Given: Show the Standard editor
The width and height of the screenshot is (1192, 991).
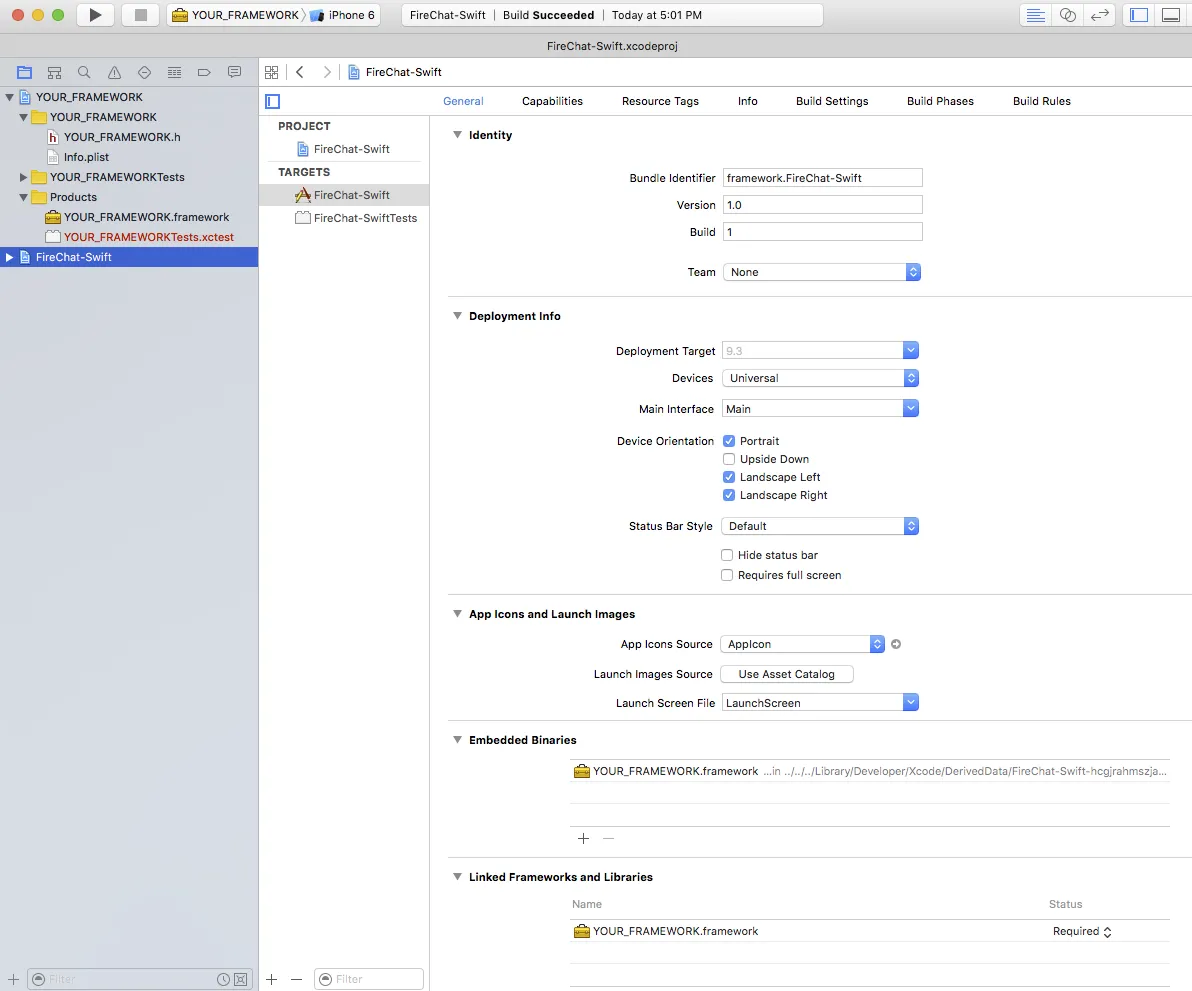Looking at the screenshot, I should tap(1035, 15).
